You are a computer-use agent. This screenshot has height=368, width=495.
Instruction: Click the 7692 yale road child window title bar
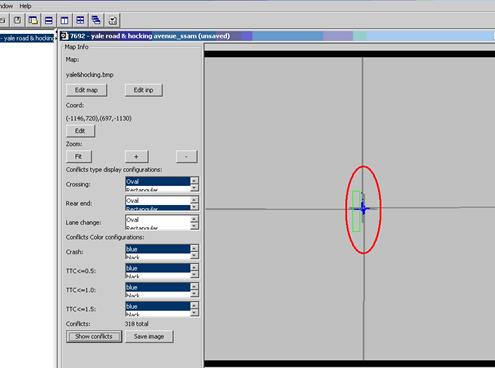click(277, 36)
